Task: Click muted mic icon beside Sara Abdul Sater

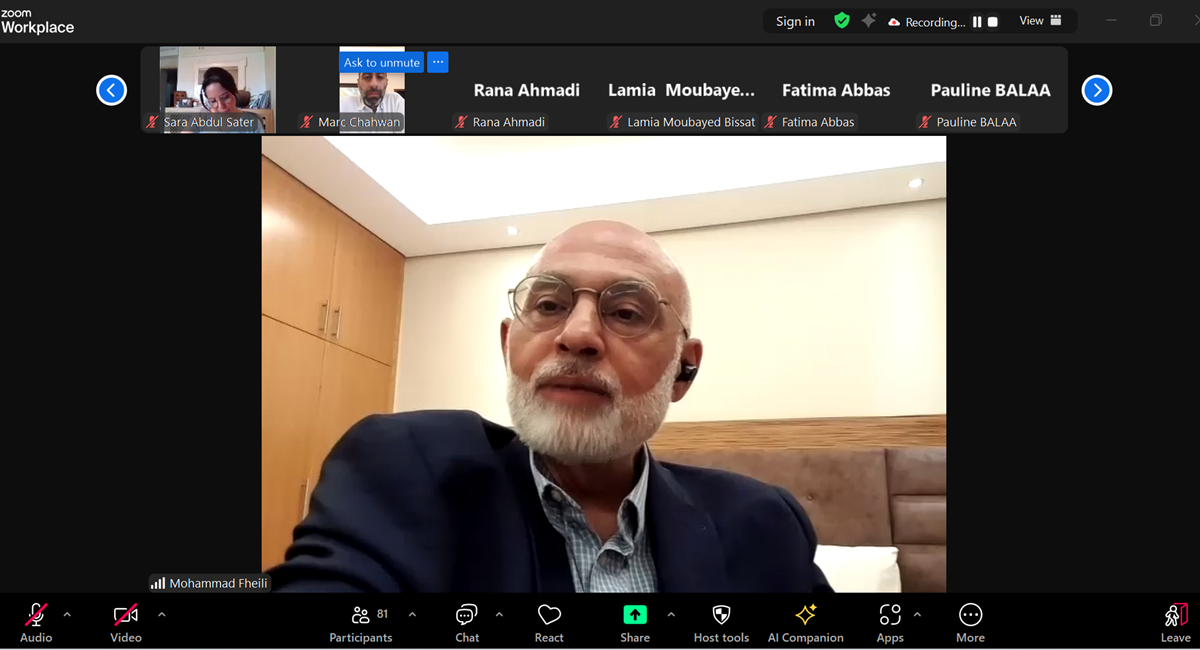Action: coord(153,122)
